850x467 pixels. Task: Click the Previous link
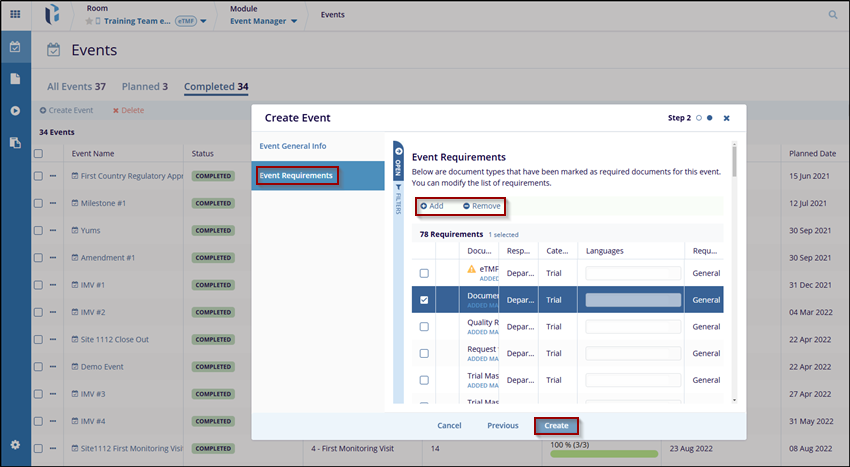coord(502,426)
